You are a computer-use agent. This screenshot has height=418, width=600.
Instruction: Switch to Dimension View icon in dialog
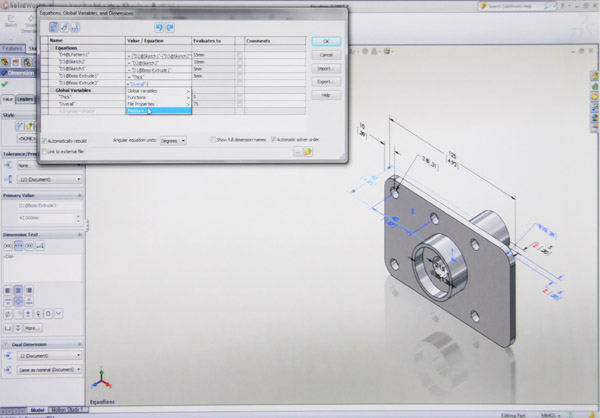tap(64, 27)
